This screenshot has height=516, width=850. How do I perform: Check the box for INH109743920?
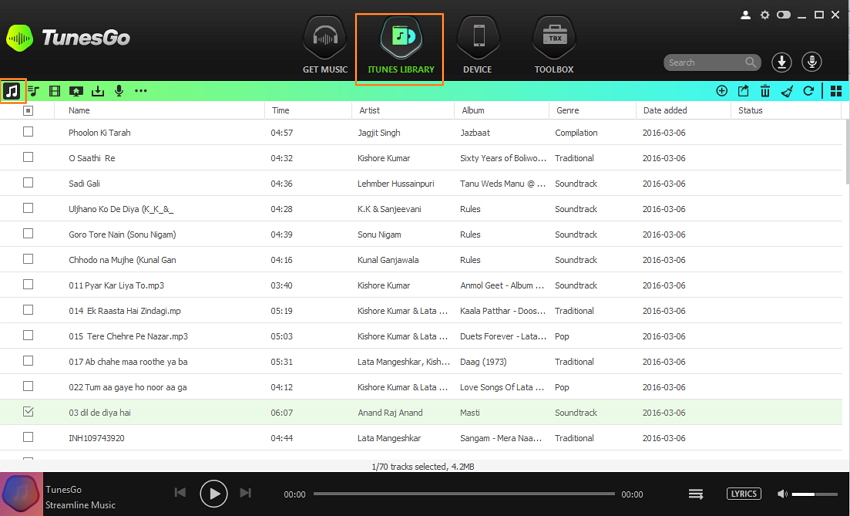[28, 437]
